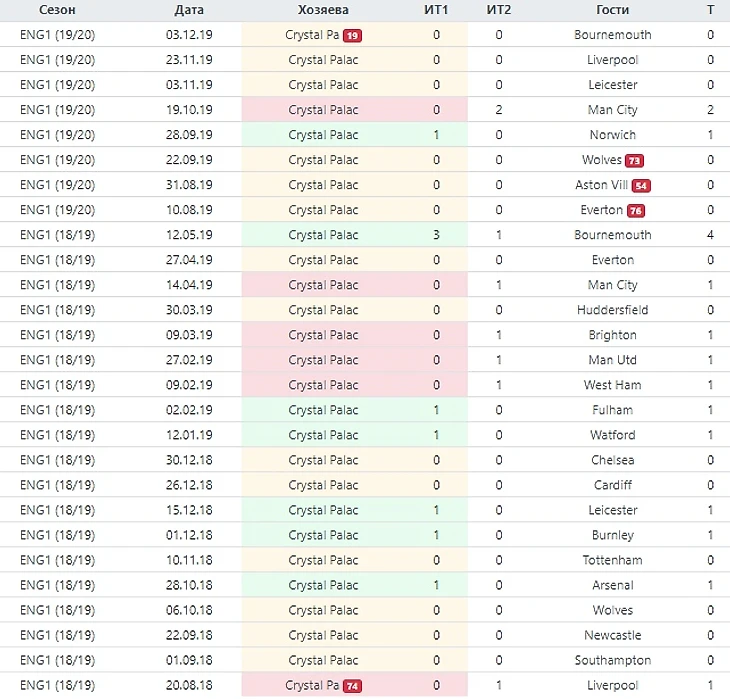Click the Huddersfield guest team name
730x699 pixels.
[612, 310]
